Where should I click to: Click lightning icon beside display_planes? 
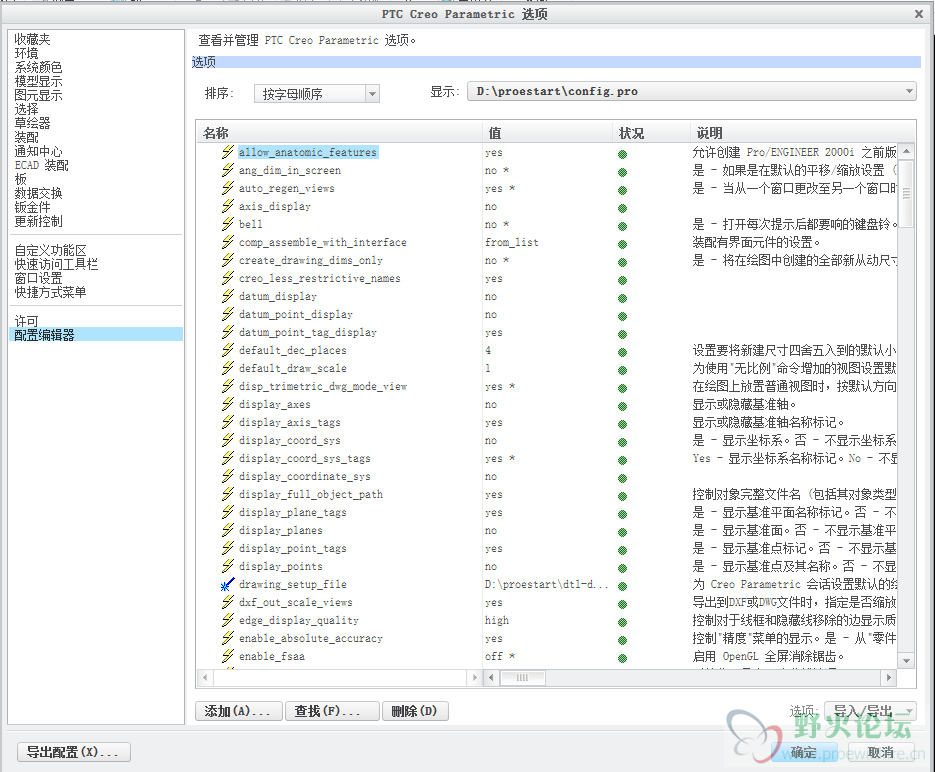point(228,530)
